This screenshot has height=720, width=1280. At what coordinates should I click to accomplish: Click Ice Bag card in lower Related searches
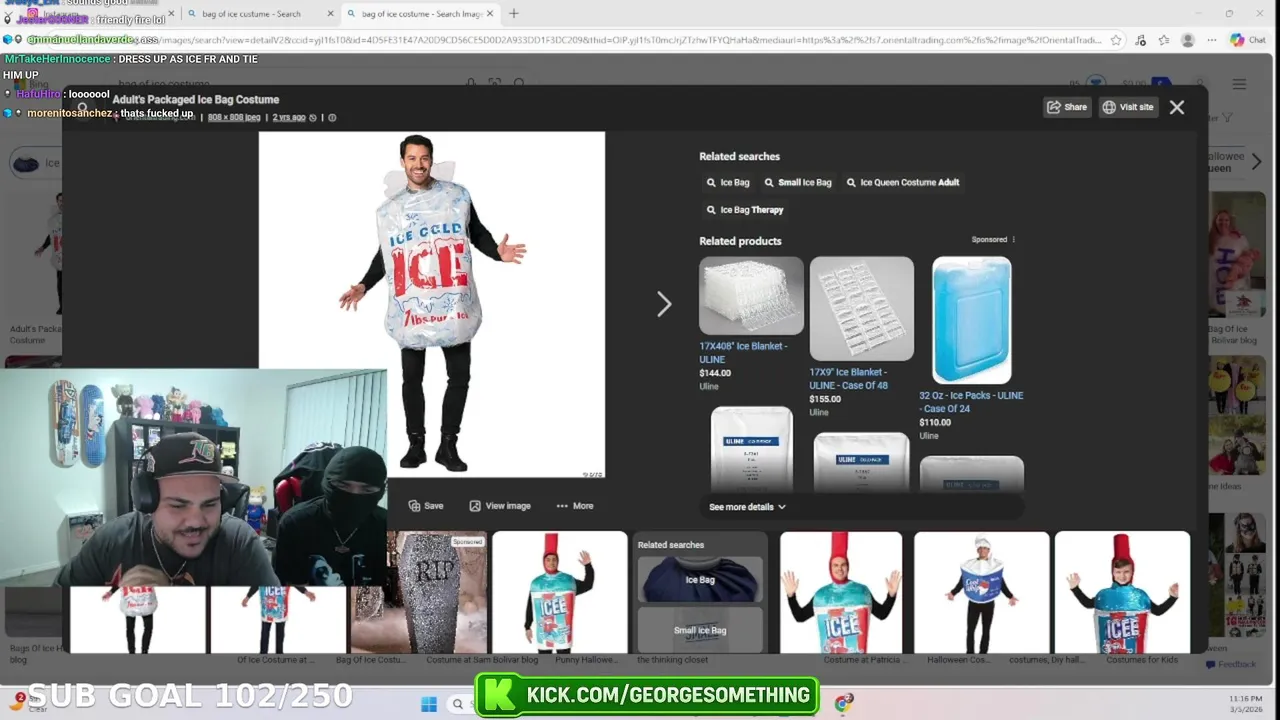tap(700, 580)
